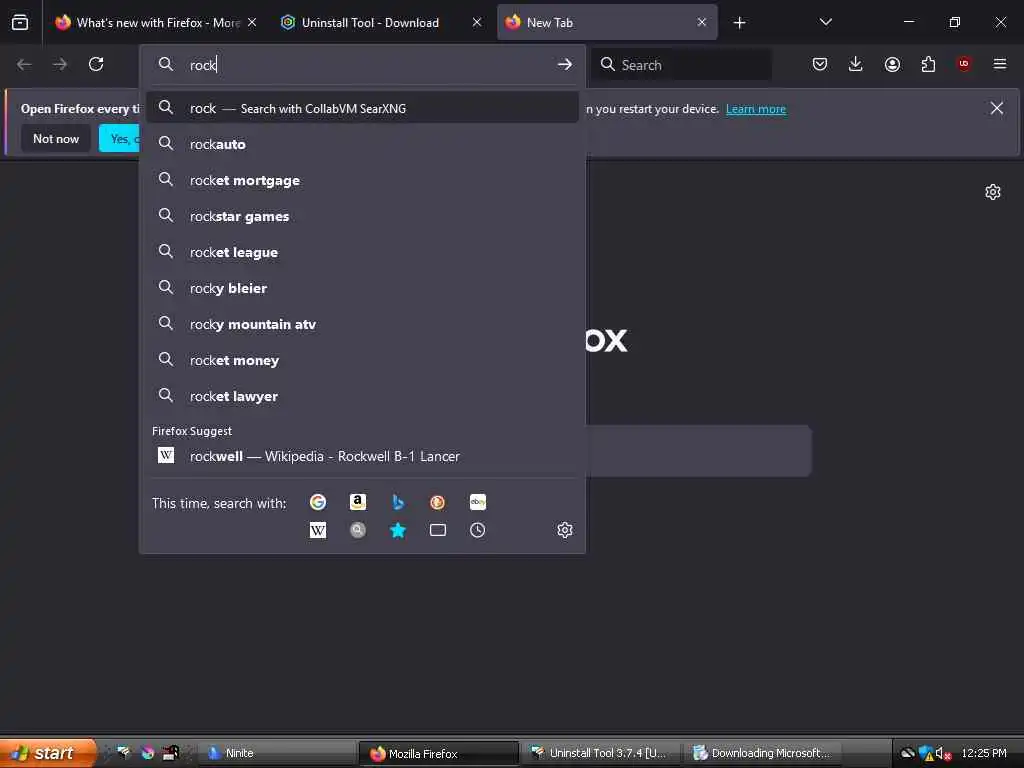This screenshot has width=1024, height=768.
Task: Choose the rocket mortgage suggestion
Action: click(x=362, y=180)
